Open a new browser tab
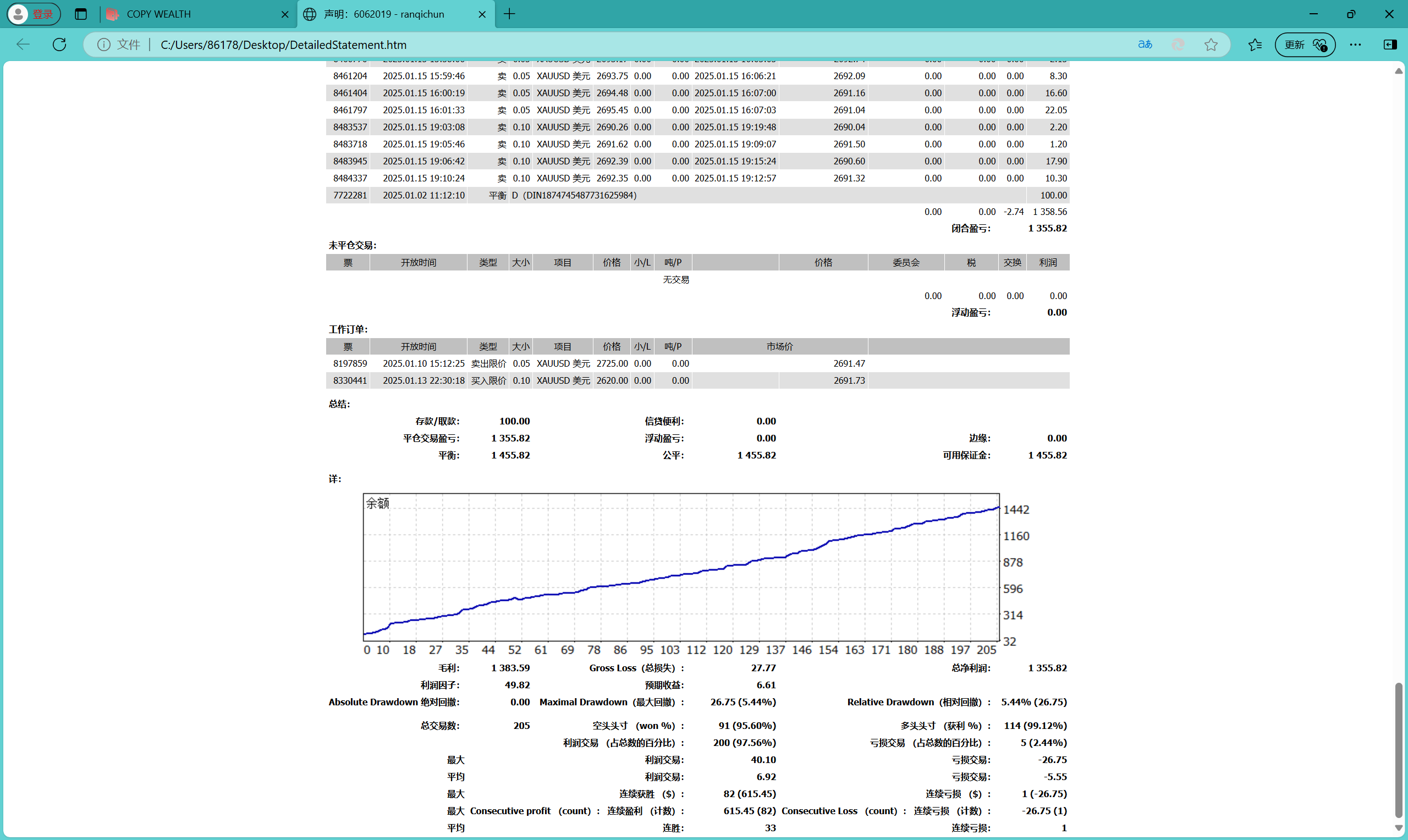1408x840 pixels. point(509,14)
